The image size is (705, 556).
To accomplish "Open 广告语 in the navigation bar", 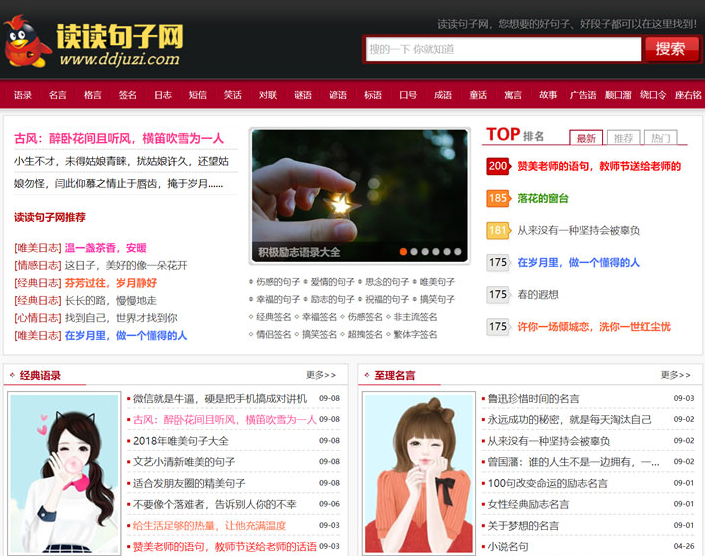I will [583, 95].
